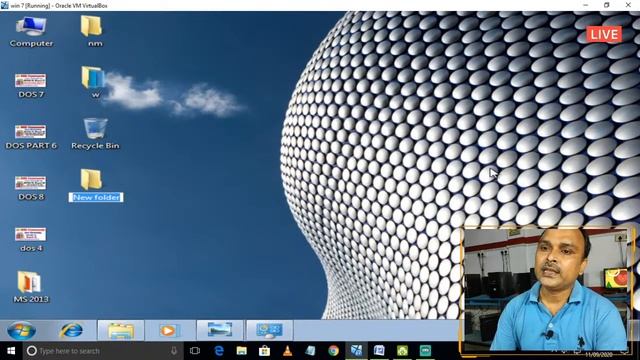Open the blue document app on taskbar
Image resolution: width=640 pixels, height=360 pixels.
click(x=379, y=351)
